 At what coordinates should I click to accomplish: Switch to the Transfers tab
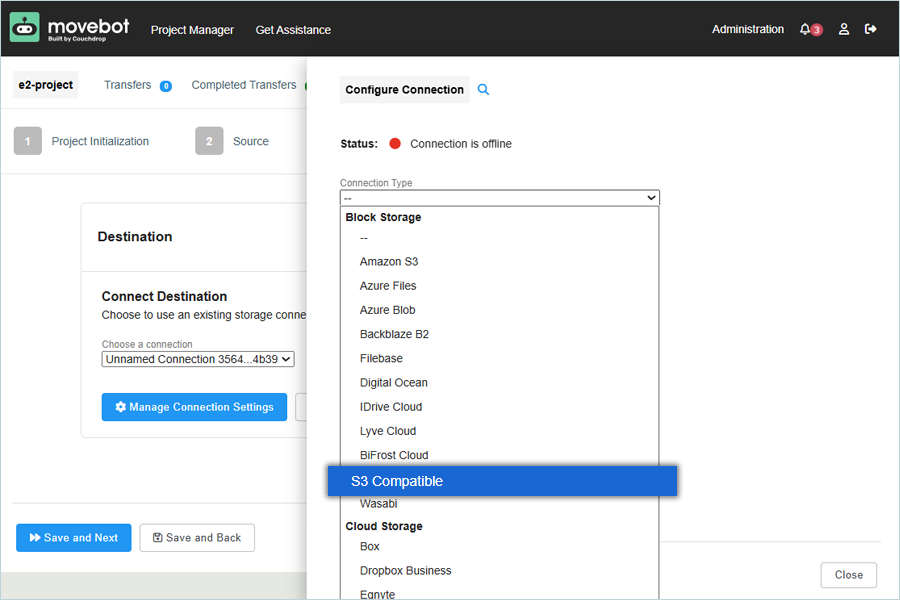[128, 85]
